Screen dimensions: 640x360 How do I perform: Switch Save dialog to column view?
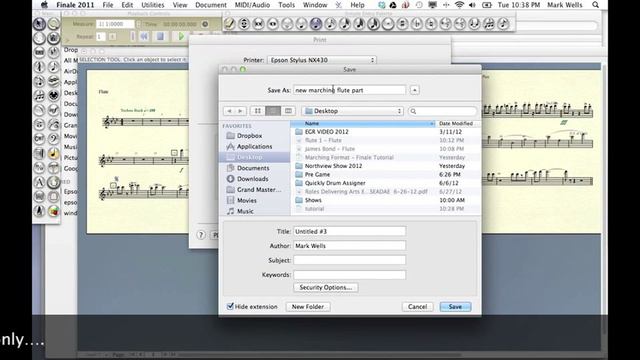pyautogui.click(x=288, y=111)
